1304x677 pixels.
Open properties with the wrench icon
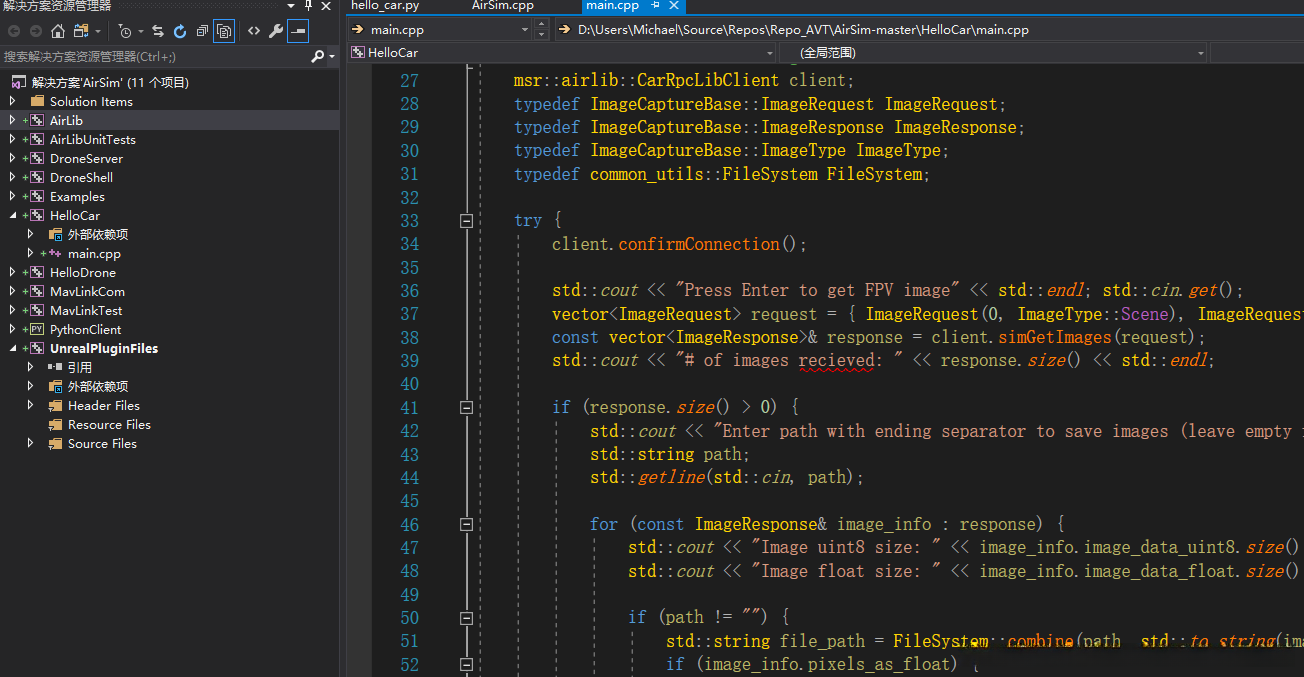(276, 31)
